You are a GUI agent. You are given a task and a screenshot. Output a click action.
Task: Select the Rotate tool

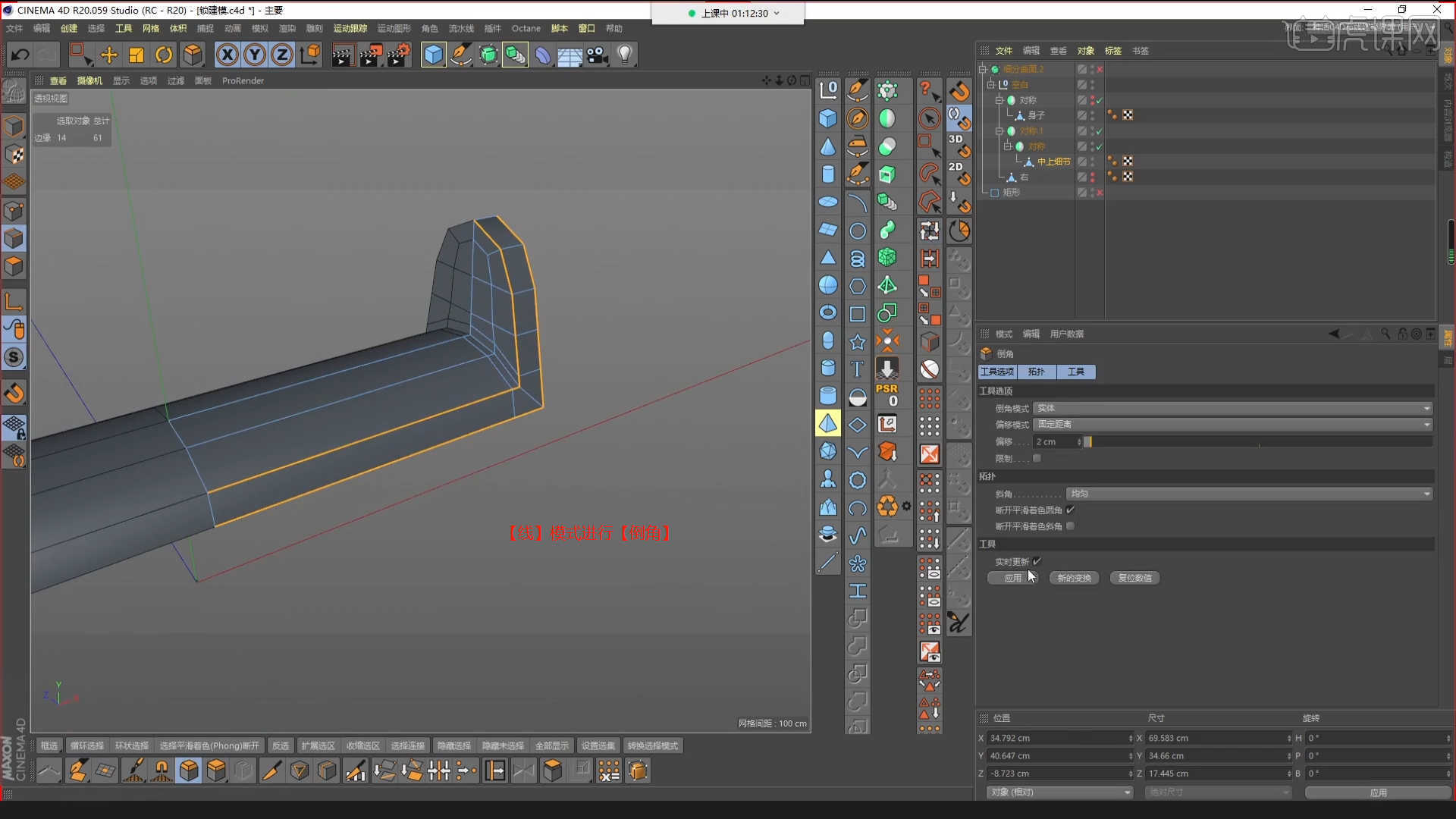point(164,55)
